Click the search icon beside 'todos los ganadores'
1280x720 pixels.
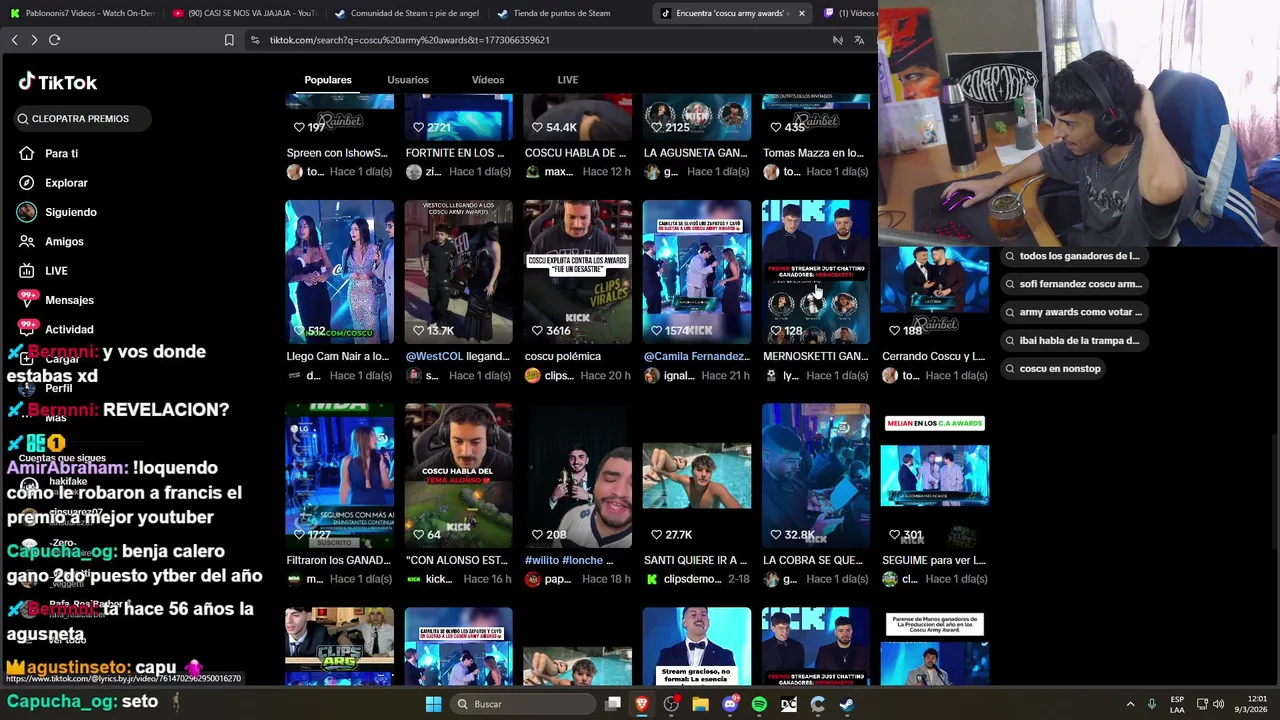[x=1010, y=256]
